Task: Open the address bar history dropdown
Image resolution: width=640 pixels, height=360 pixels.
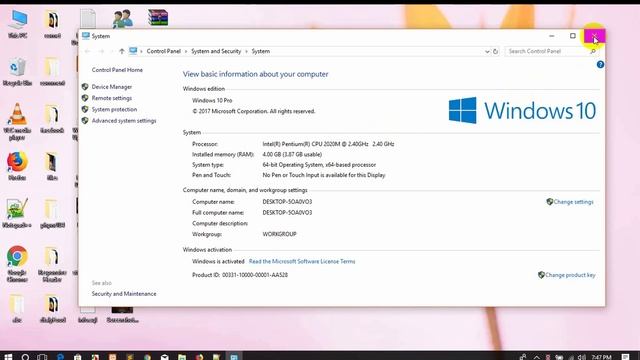Action: point(487,51)
